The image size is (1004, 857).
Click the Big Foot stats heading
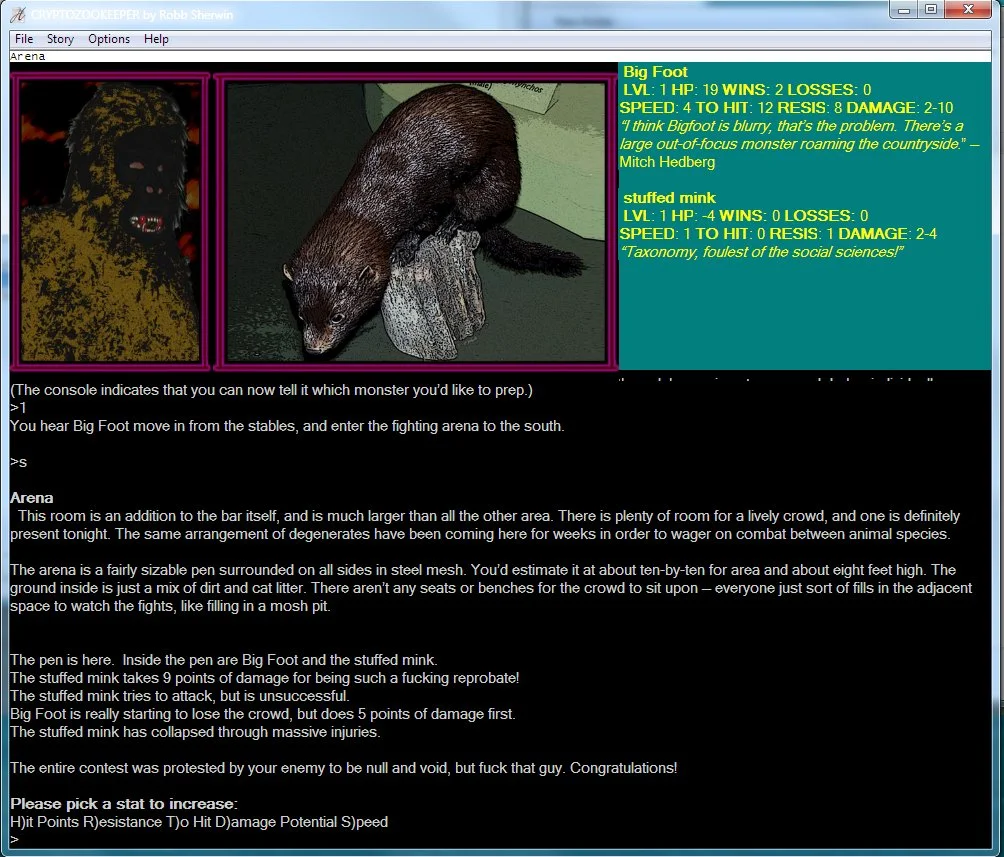point(655,72)
